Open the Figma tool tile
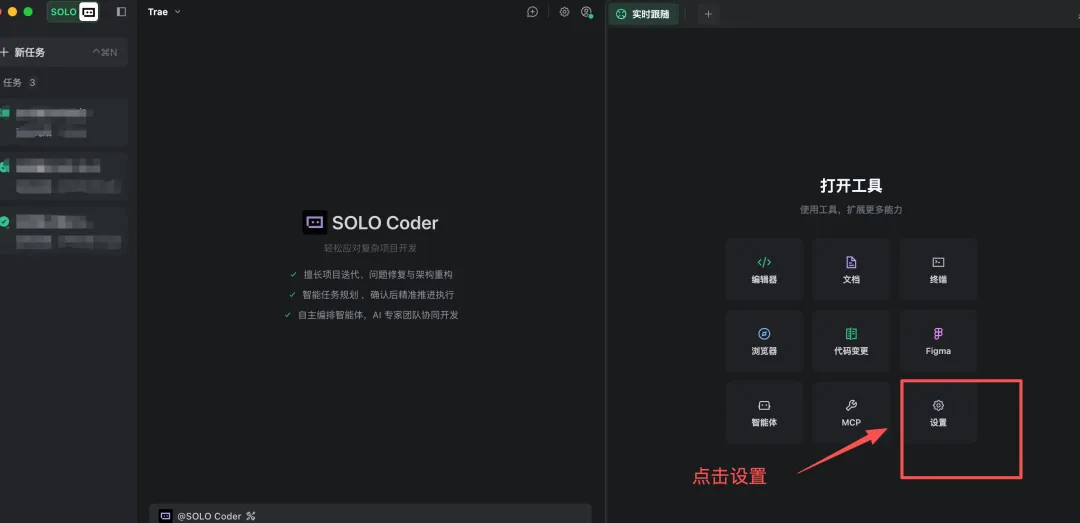This screenshot has width=1080, height=523. click(x=938, y=341)
